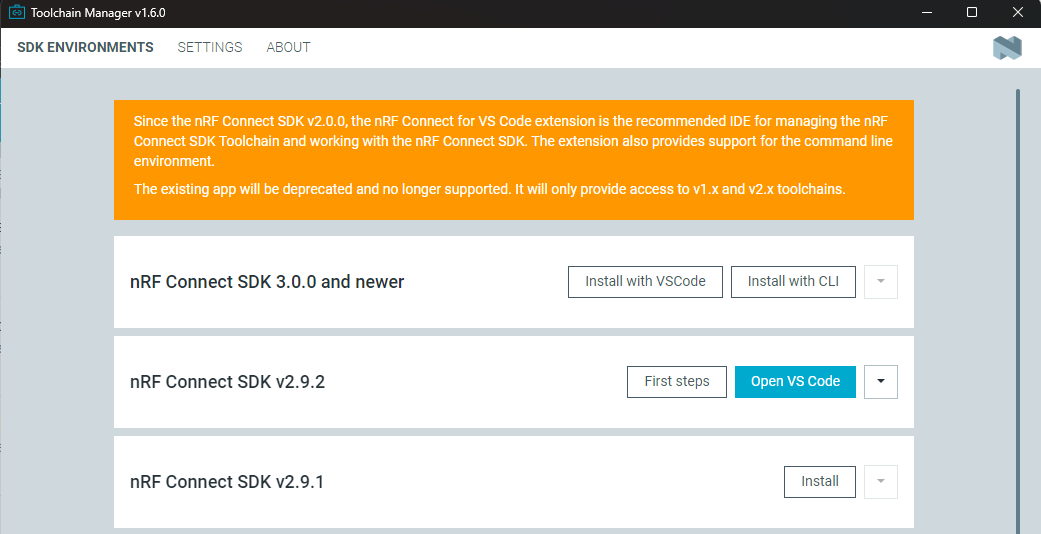Select the nRF Connect SDK v2.9.2 title
Image resolution: width=1041 pixels, height=534 pixels.
[x=228, y=382]
